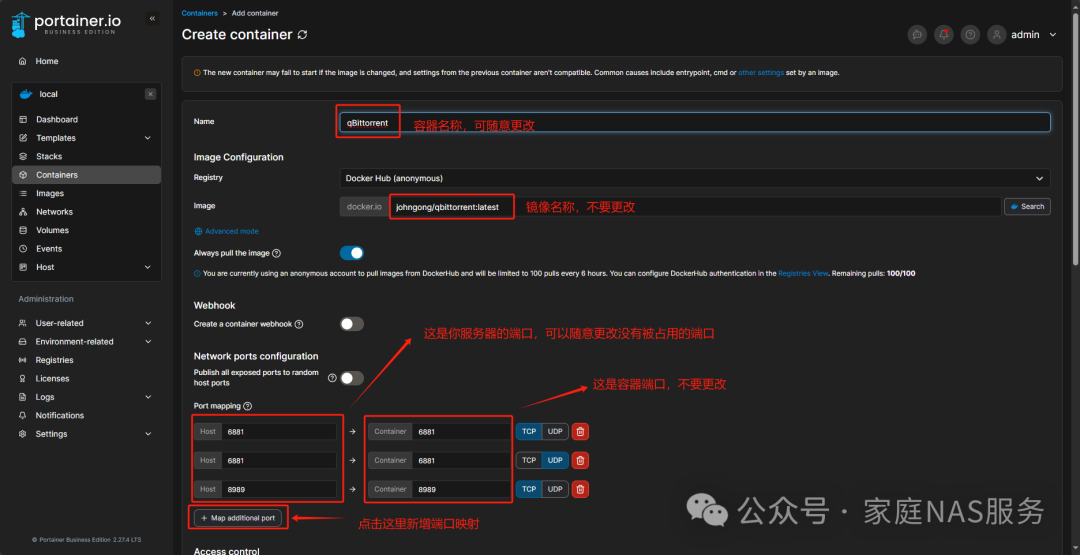Click the container Name input field
The image size is (1080, 555).
(695, 123)
